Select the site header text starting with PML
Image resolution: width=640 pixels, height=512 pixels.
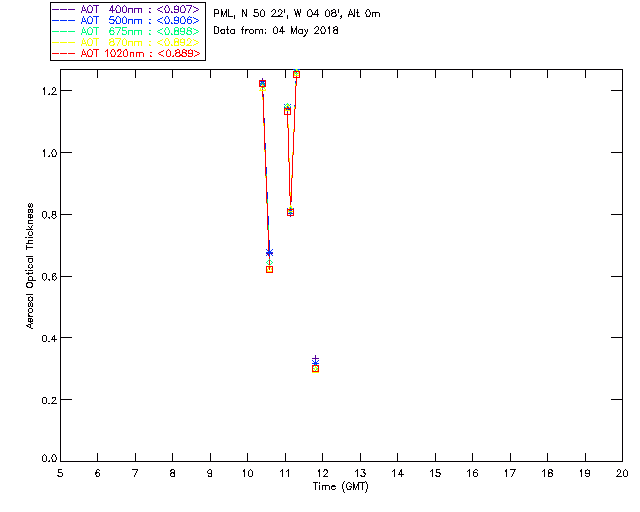pos(297,14)
